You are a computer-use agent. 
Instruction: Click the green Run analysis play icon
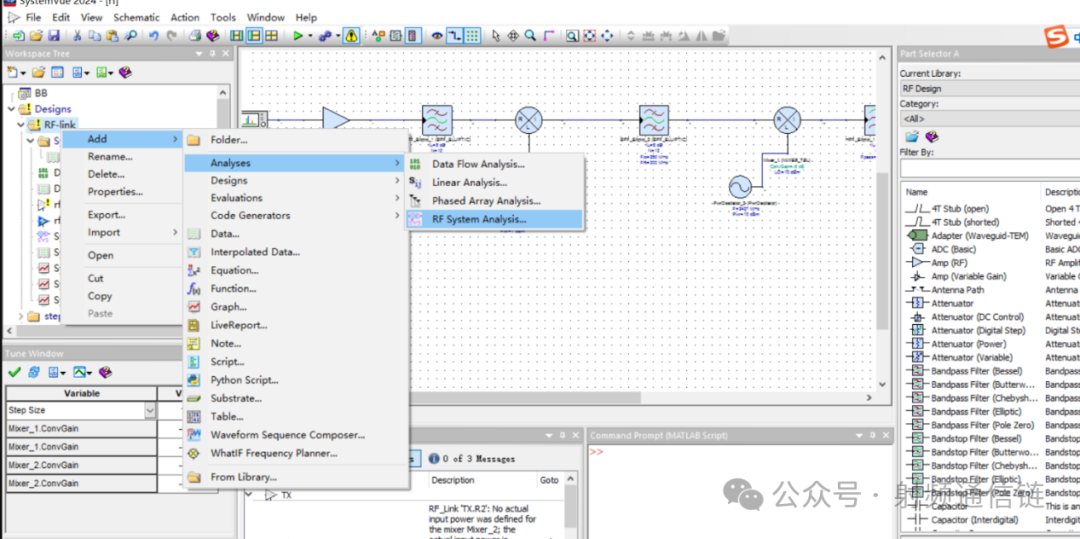pyautogui.click(x=298, y=36)
